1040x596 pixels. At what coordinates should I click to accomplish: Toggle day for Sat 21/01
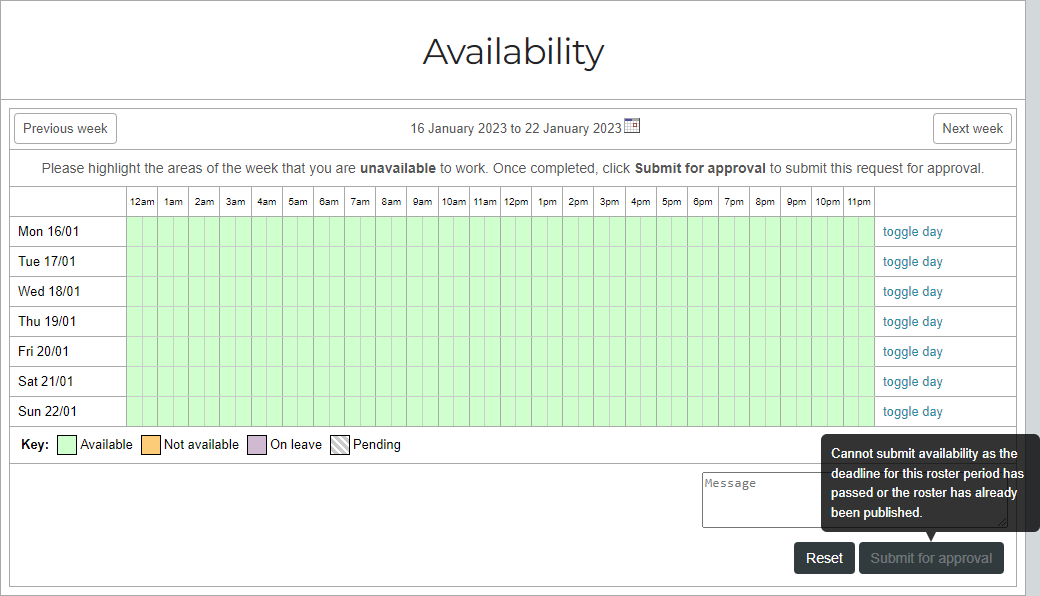pyautogui.click(x=912, y=382)
